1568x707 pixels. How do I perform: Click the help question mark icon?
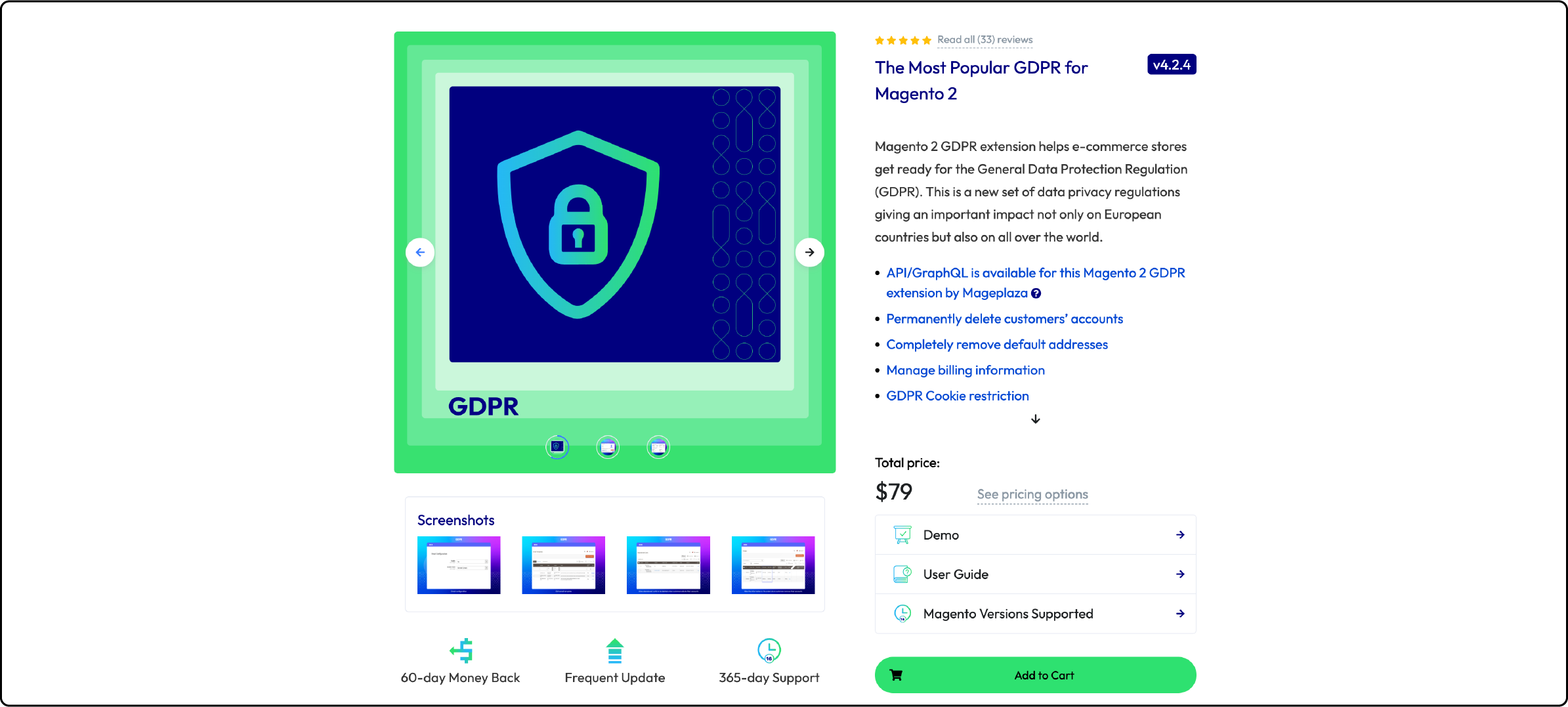1036,293
